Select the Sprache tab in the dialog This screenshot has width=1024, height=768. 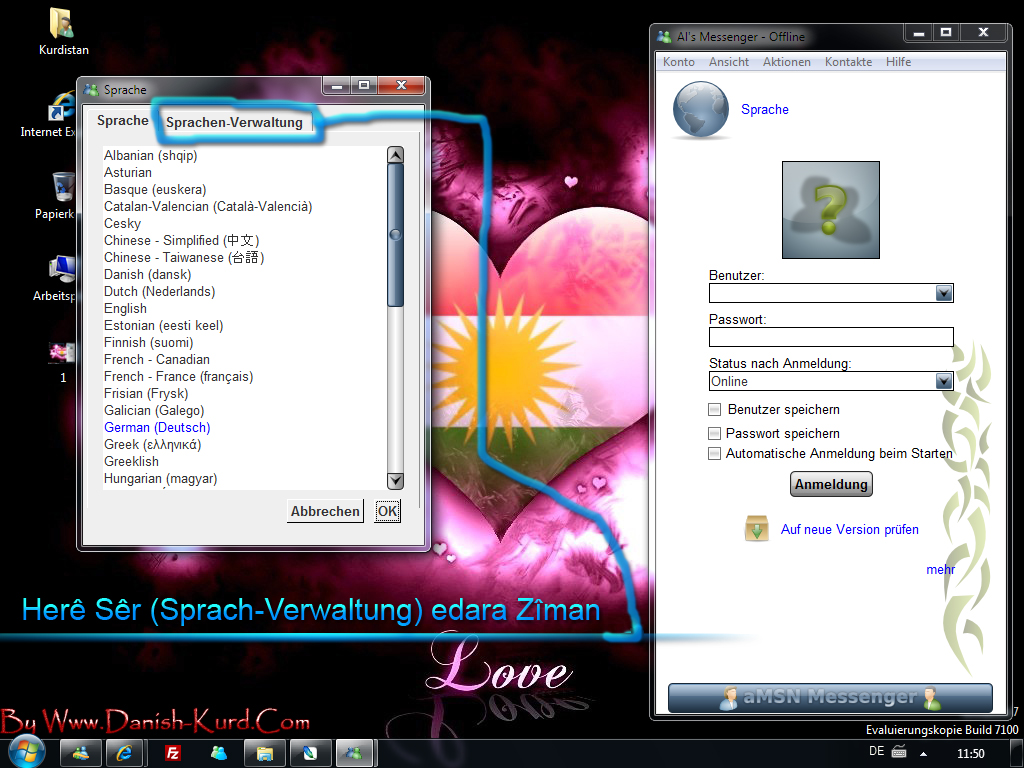click(122, 120)
